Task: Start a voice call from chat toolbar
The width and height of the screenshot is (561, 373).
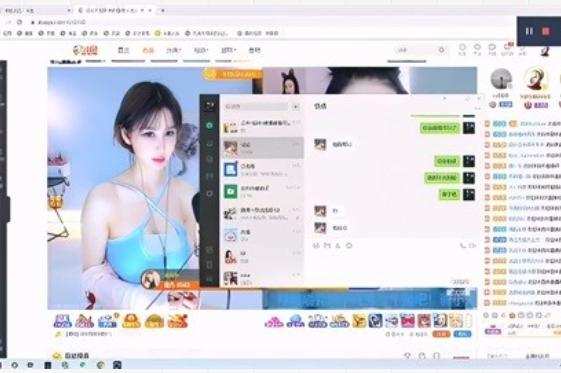Action: coord(463,246)
